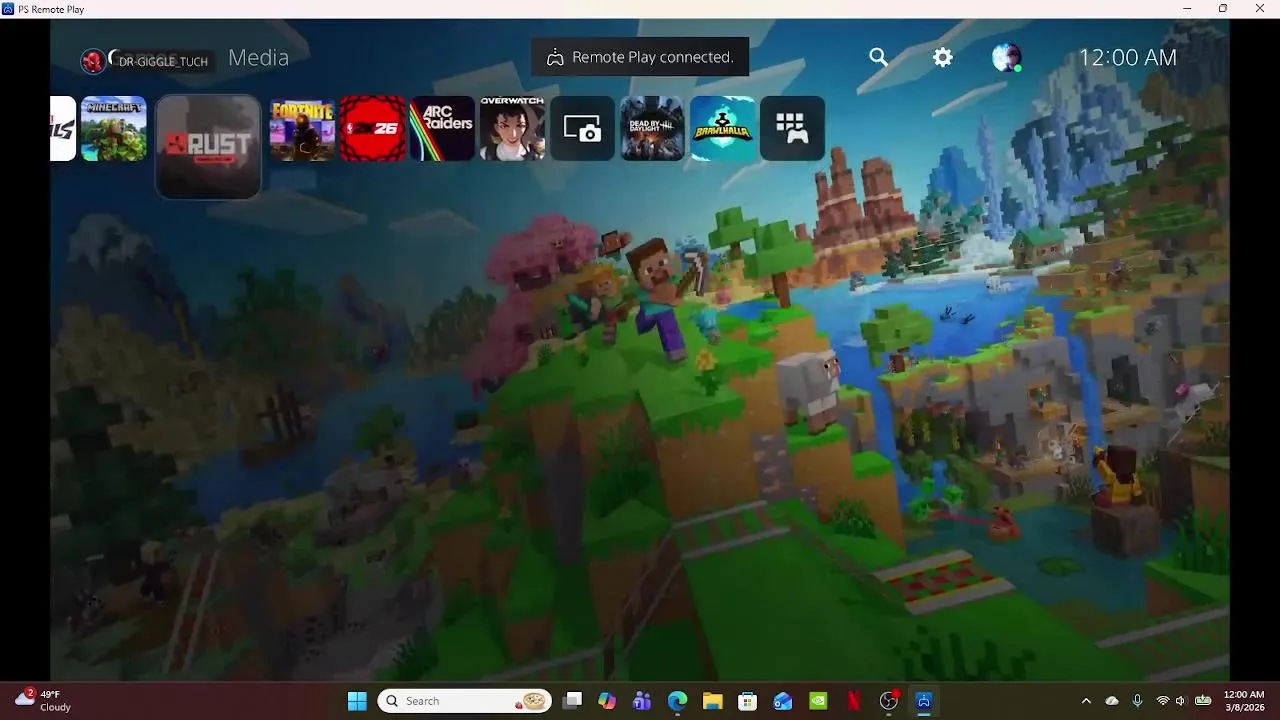Screen dimensions: 1280x720
Task: Open Wi-Fi network tray icon
Action: [x=1162, y=701]
